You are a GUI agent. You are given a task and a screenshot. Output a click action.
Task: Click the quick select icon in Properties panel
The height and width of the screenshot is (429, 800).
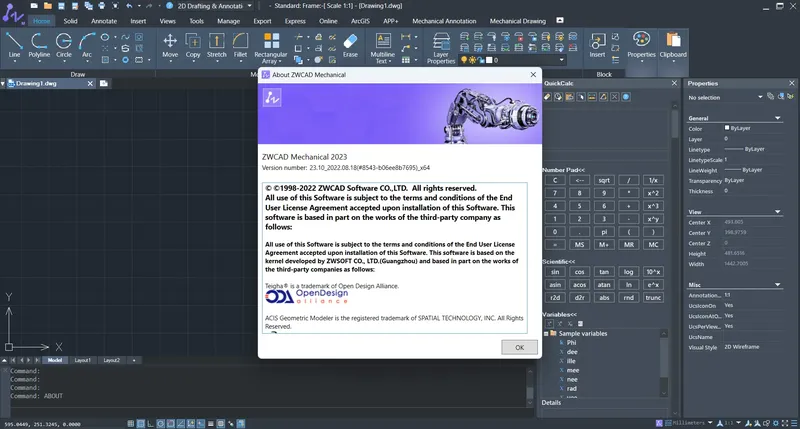[x=791, y=96]
